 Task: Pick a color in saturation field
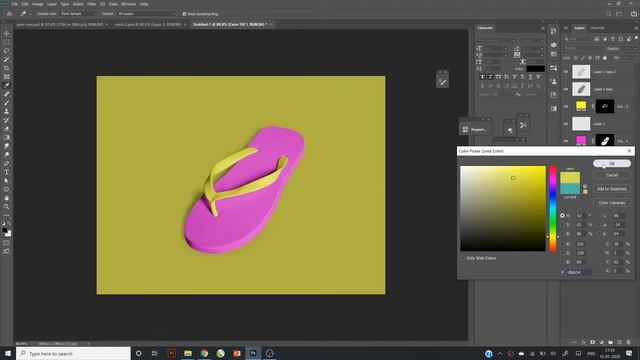pyautogui.click(x=503, y=208)
